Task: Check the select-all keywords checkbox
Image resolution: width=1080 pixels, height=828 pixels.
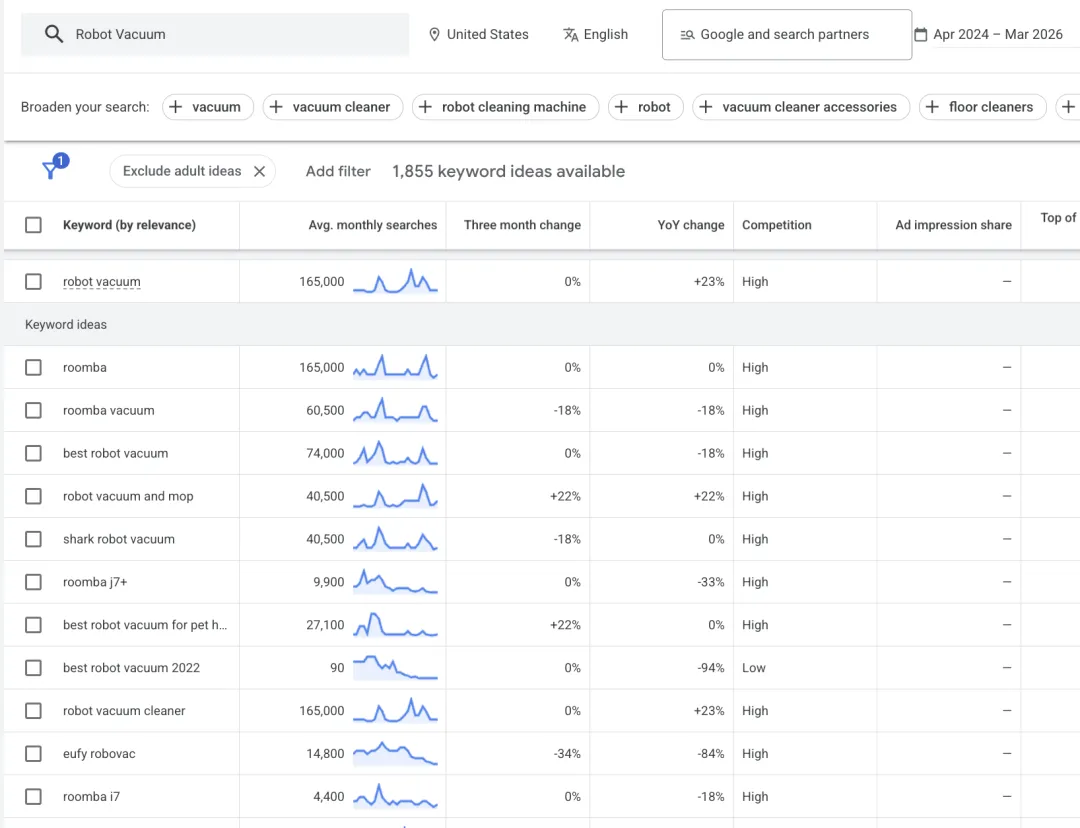Action: pos(33,225)
